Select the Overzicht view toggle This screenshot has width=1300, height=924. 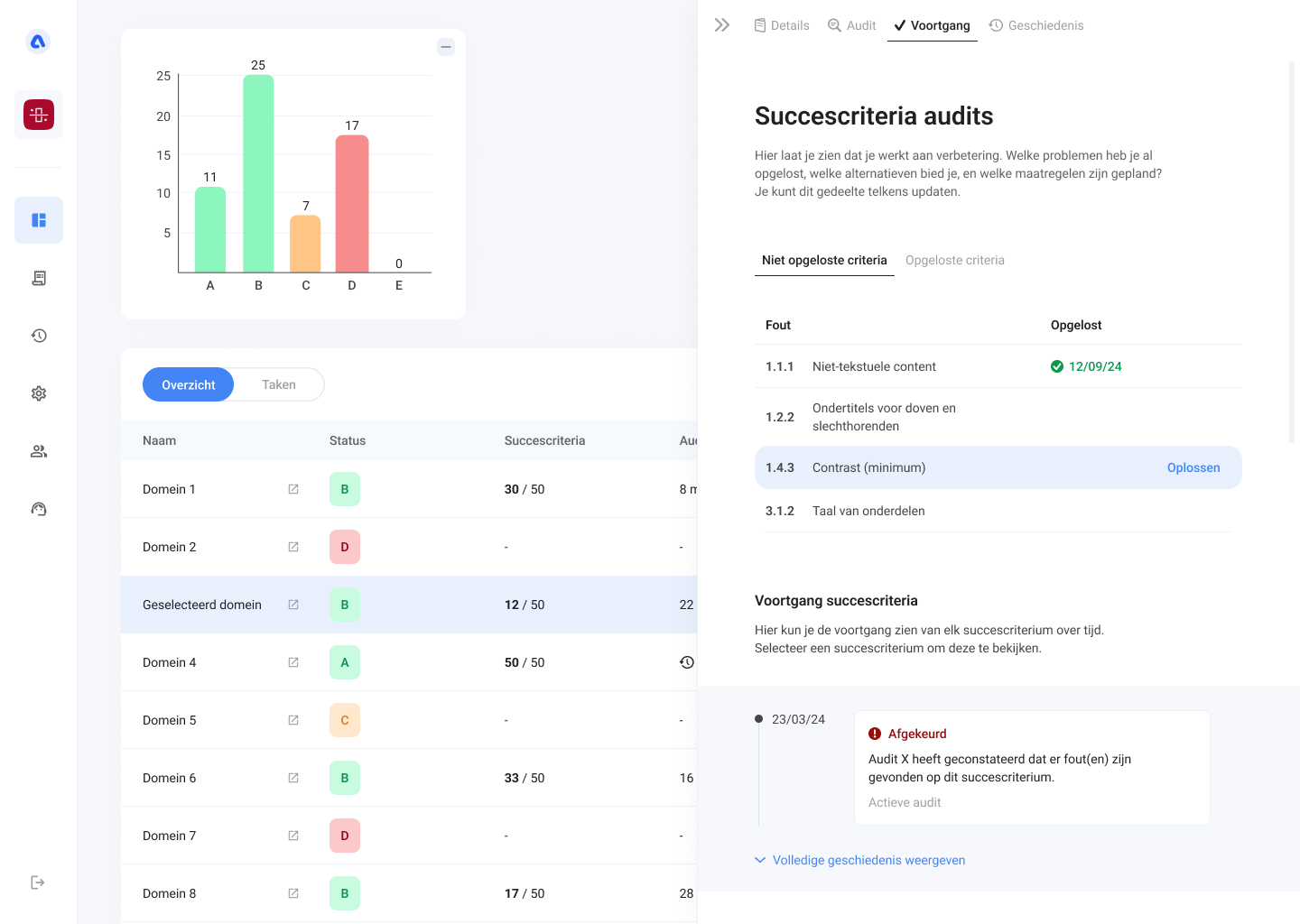click(x=188, y=384)
